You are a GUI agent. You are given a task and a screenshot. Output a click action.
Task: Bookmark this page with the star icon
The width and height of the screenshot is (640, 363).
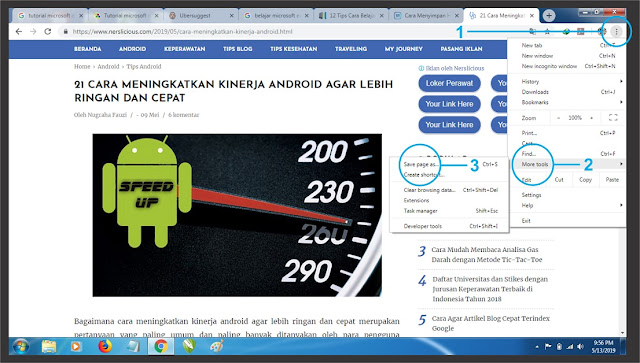point(547,31)
